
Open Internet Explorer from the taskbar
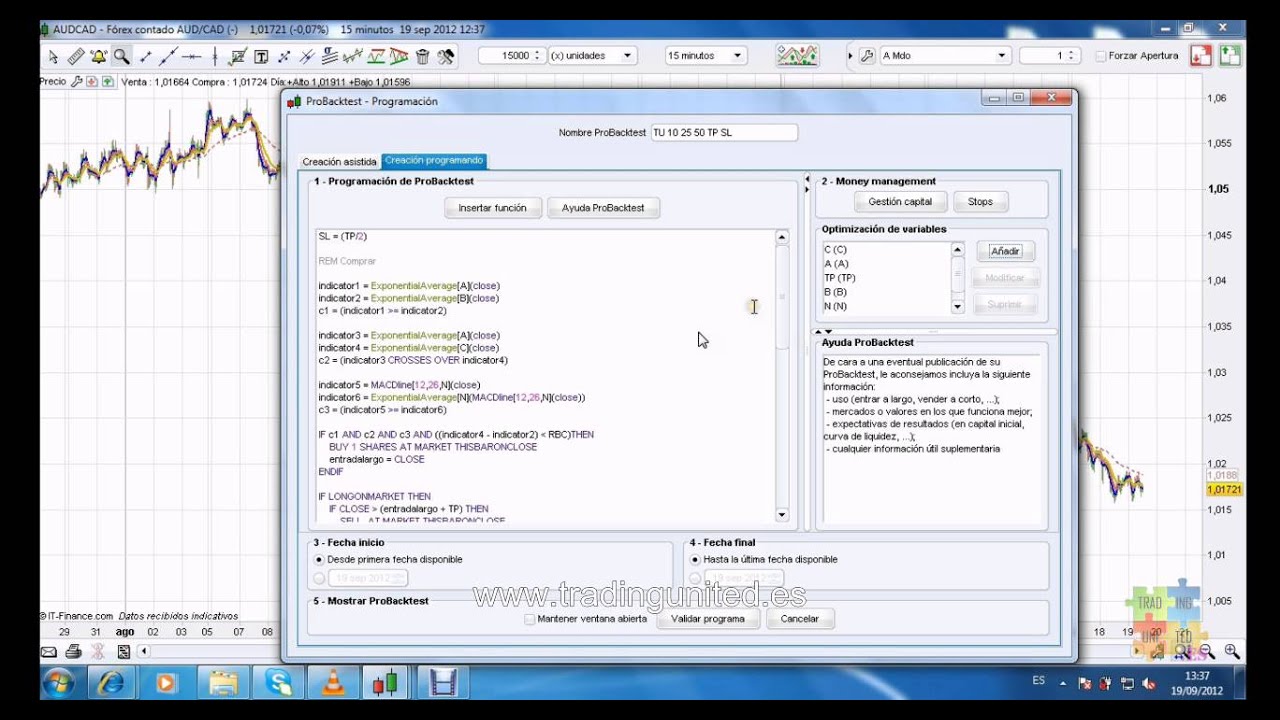coord(111,683)
